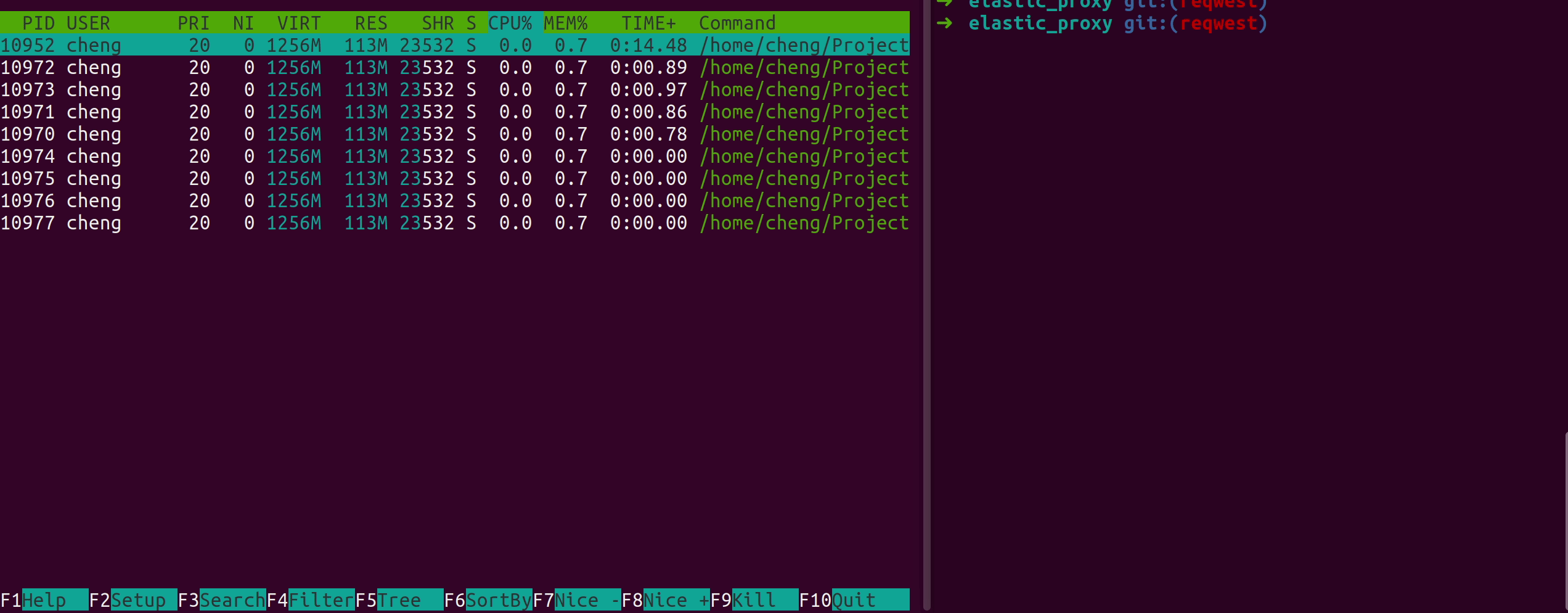Viewport: 1568px width, 613px height.
Task: Select the process with PID 10977
Action: (247, 223)
